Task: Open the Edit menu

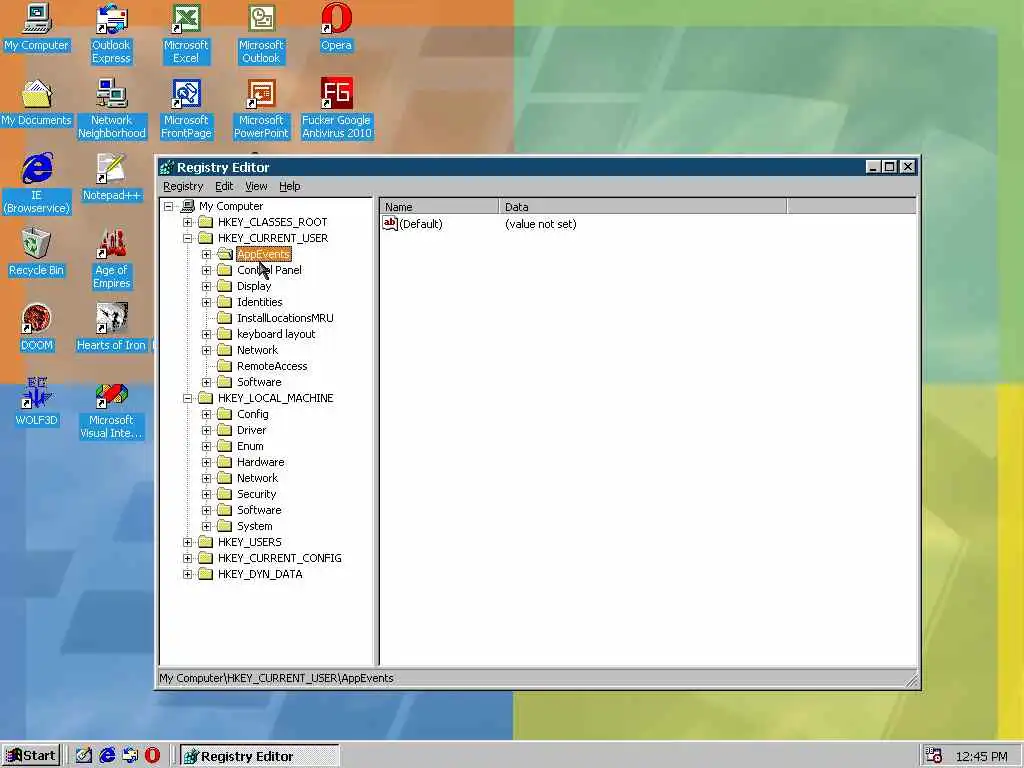Action: tap(224, 187)
